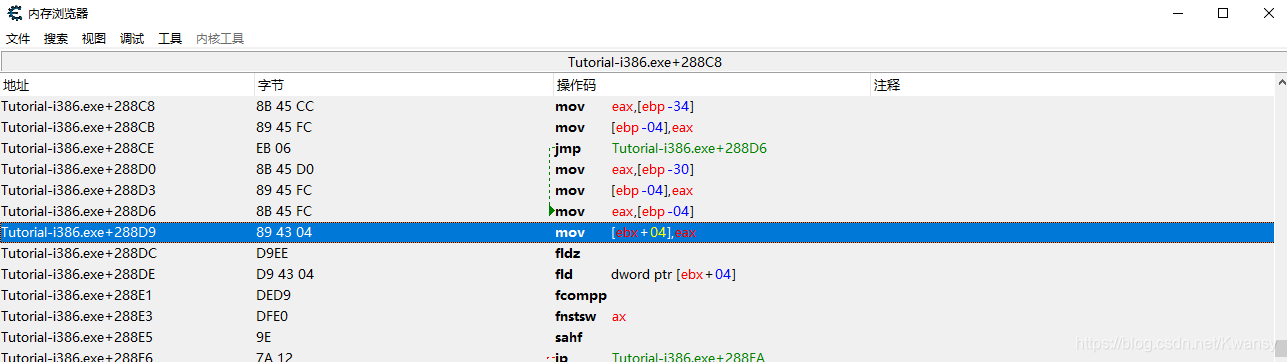Open the 搜索 menu
1287x362 pixels.
[56, 39]
